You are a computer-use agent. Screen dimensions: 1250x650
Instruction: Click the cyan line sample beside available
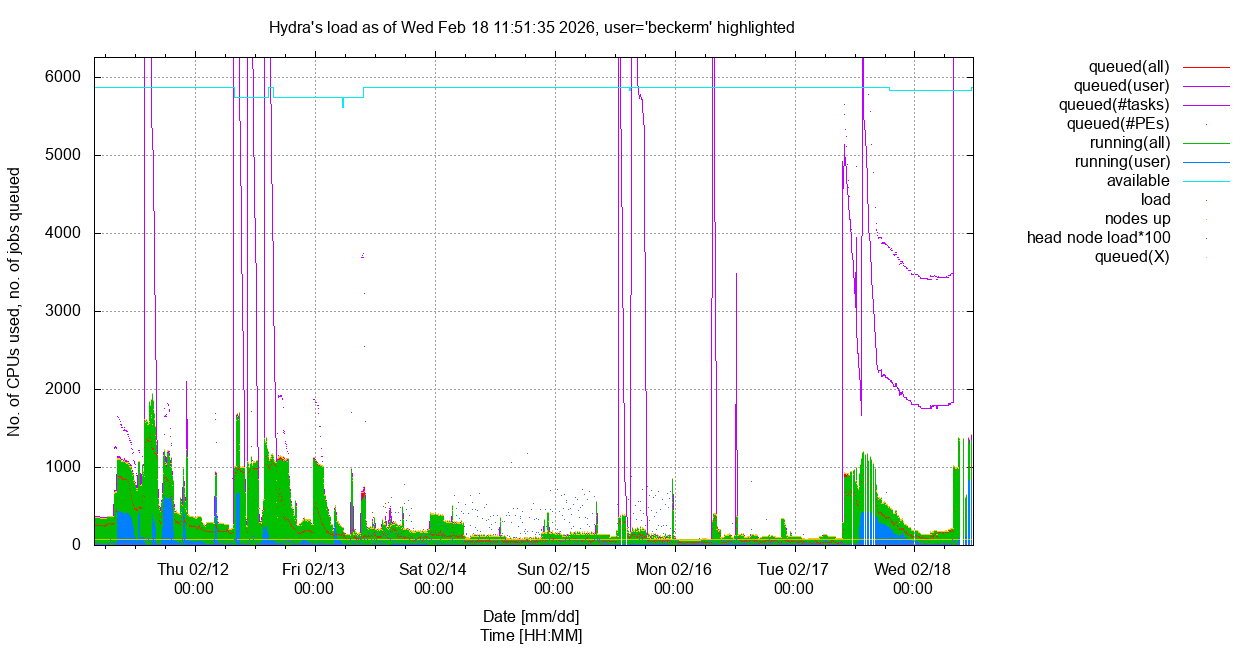click(x=1206, y=181)
